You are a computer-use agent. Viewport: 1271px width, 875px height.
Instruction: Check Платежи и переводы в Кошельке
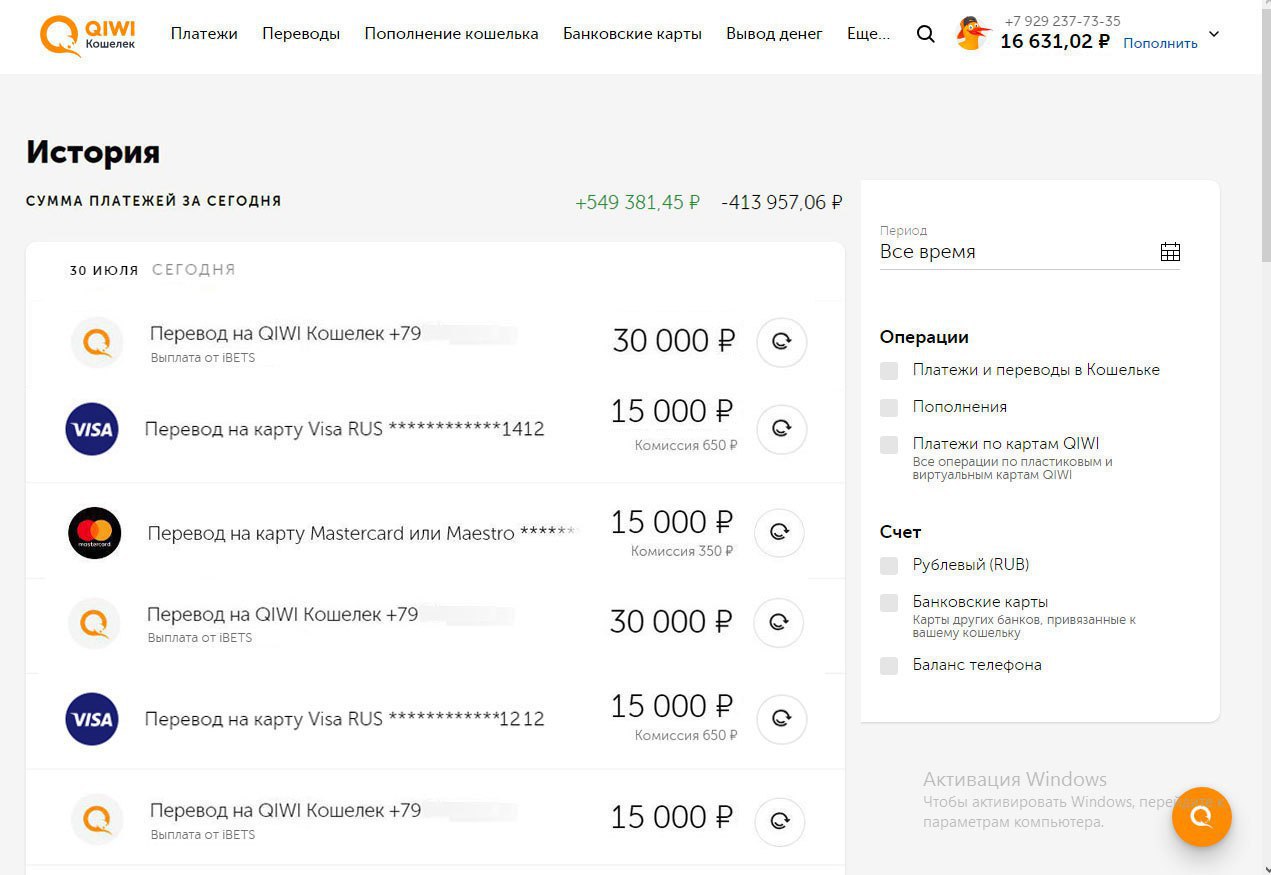tap(889, 371)
